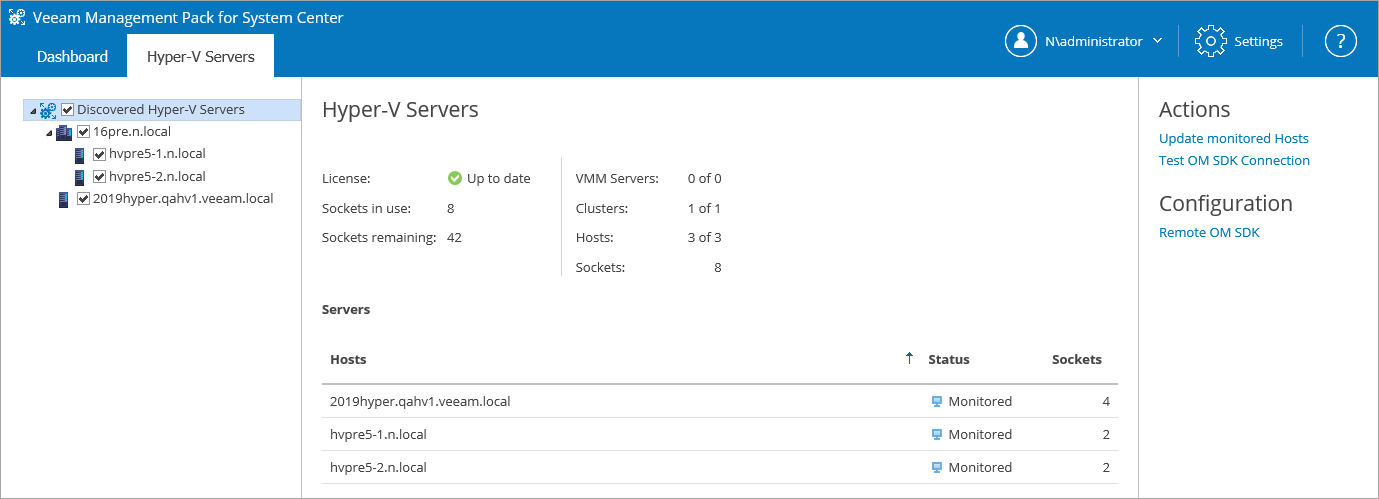The width and height of the screenshot is (1379, 499).
Task: Sort by the Status column header
Action: (x=949, y=360)
